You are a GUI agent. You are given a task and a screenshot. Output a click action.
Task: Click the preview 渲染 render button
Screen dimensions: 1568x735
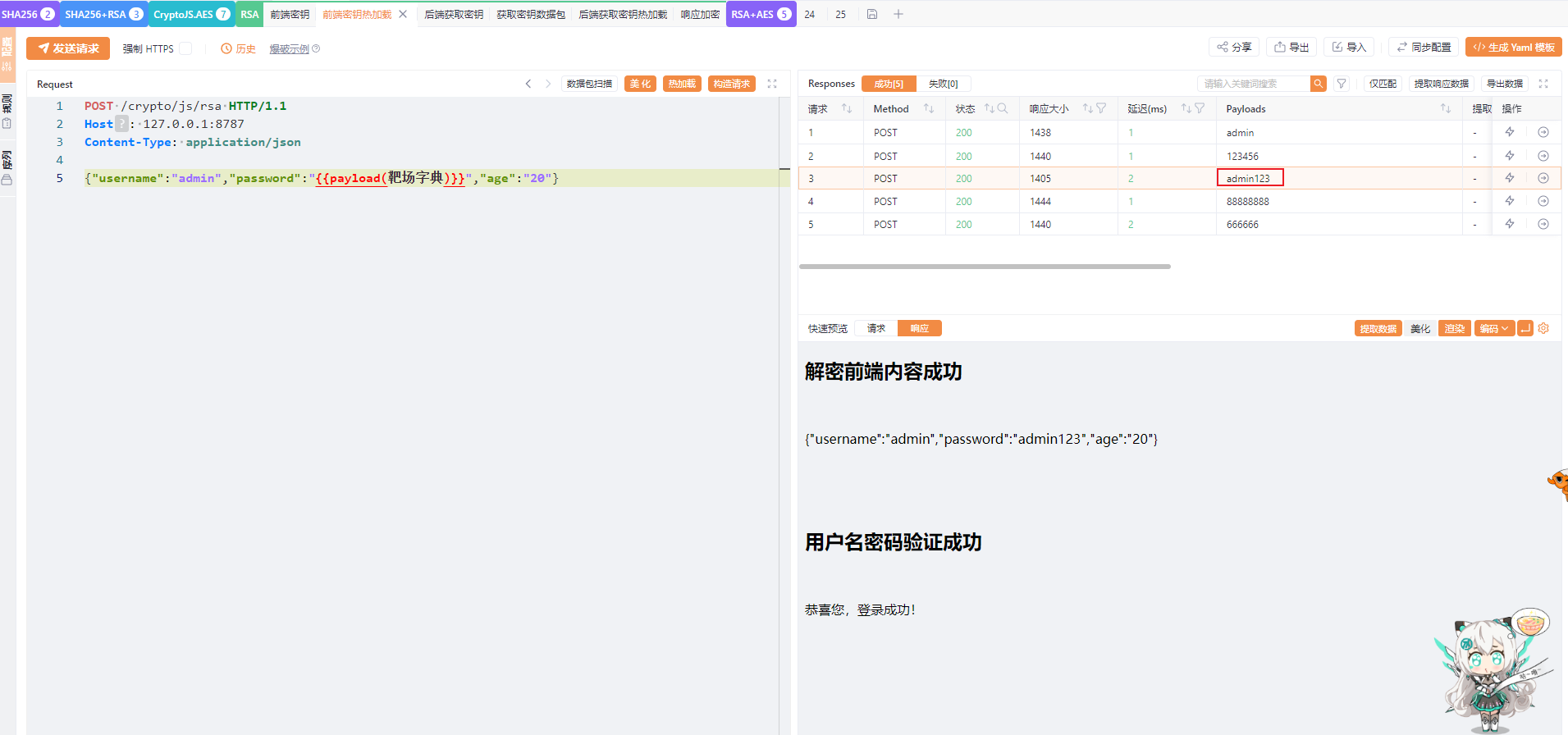tap(1455, 328)
